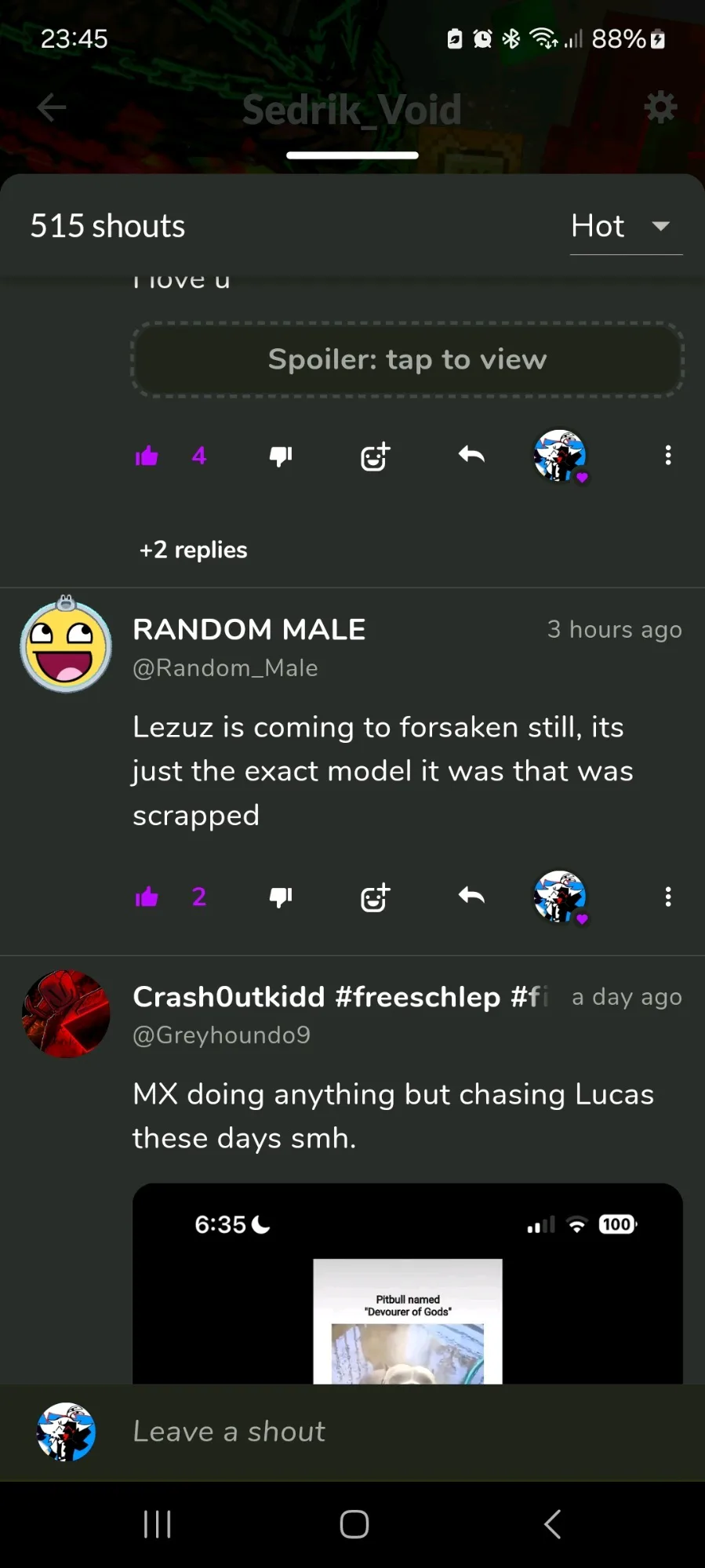
Task: Toggle the like on RANDOM MALE's shout
Action: coord(147,897)
